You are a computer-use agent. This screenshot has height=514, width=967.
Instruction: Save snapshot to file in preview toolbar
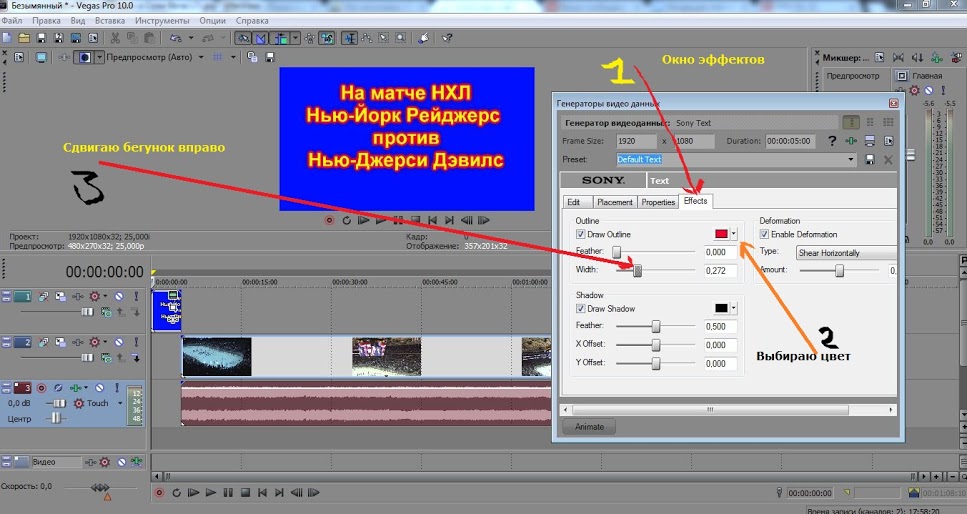pyautogui.click(x=270, y=57)
